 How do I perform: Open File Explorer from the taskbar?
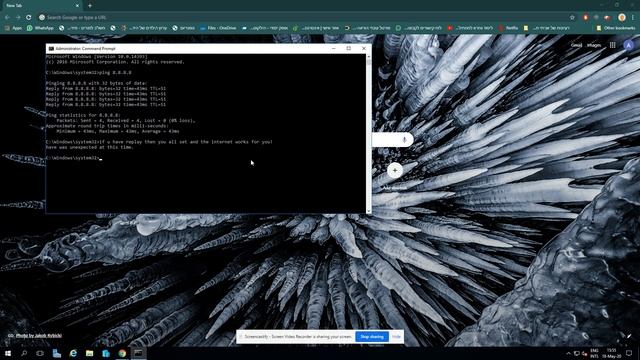tap(89, 353)
